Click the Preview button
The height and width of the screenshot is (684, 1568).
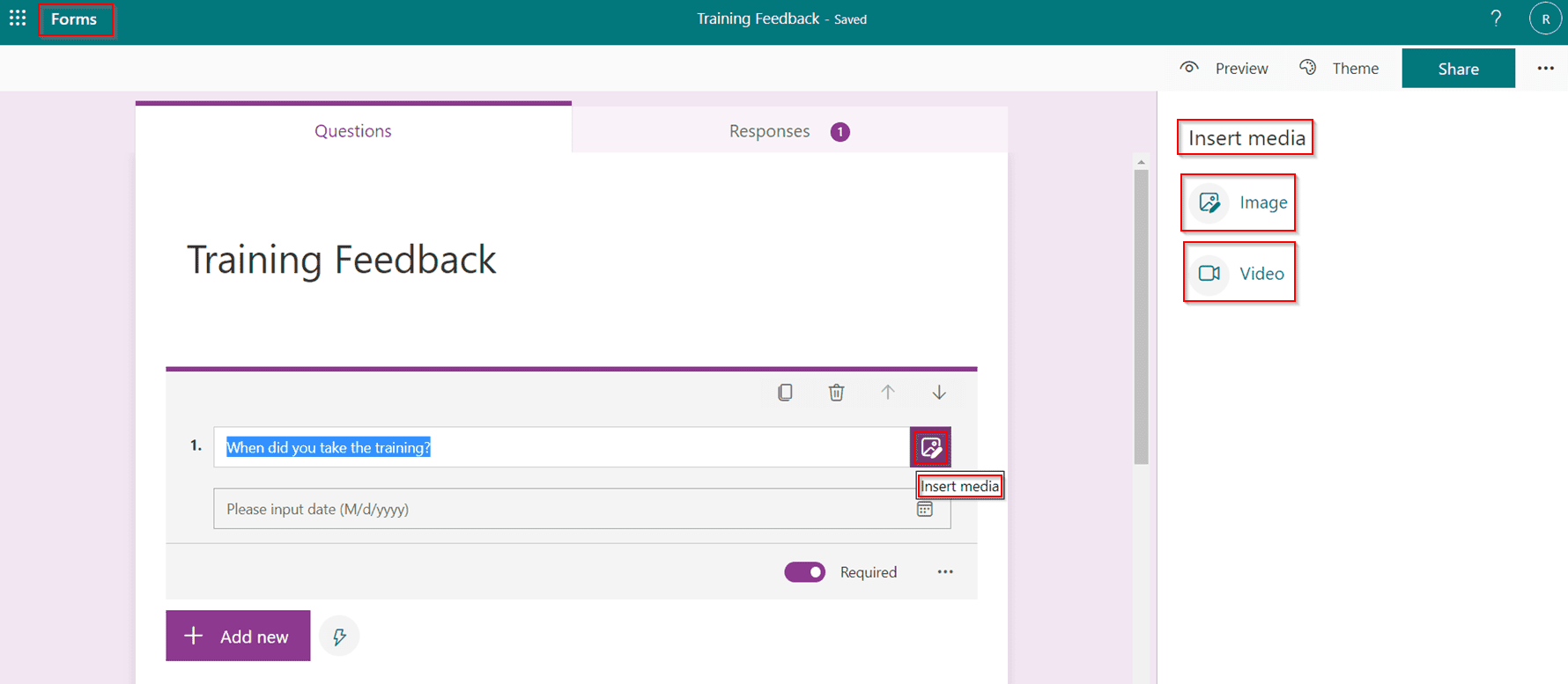coord(1224,69)
